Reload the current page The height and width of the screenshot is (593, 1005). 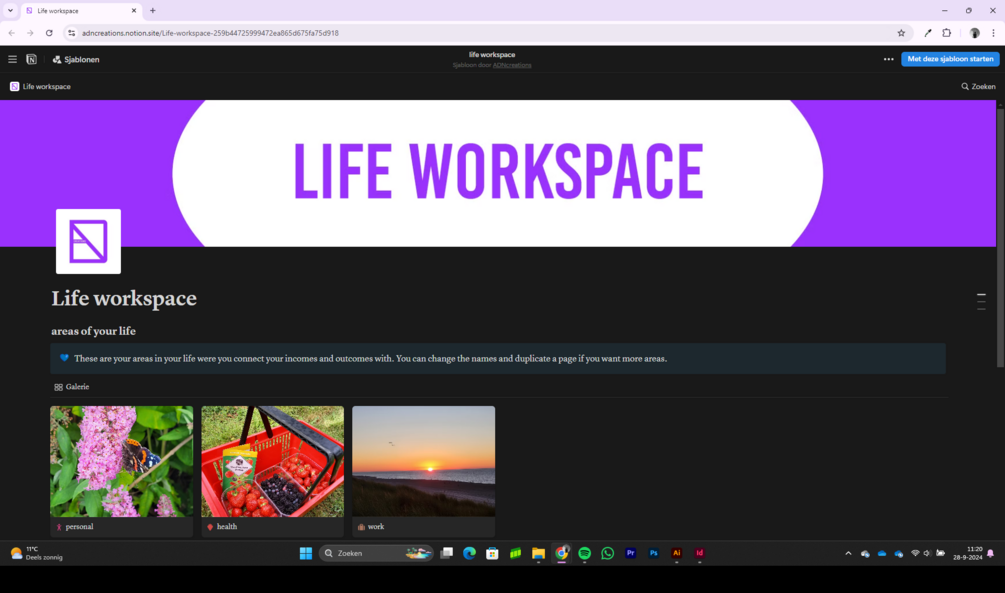pyautogui.click(x=49, y=33)
